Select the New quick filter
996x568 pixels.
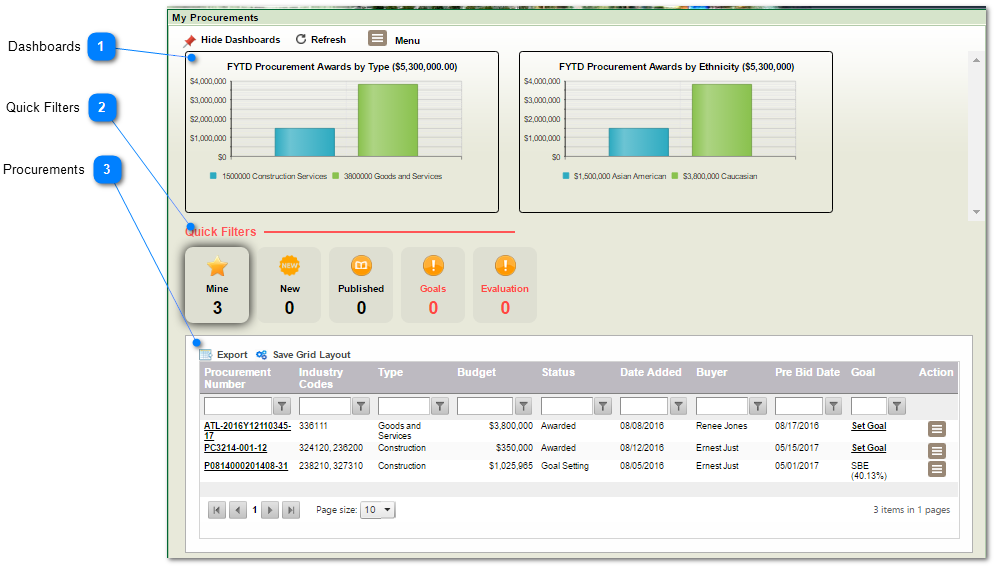click(x=289, y=285)
